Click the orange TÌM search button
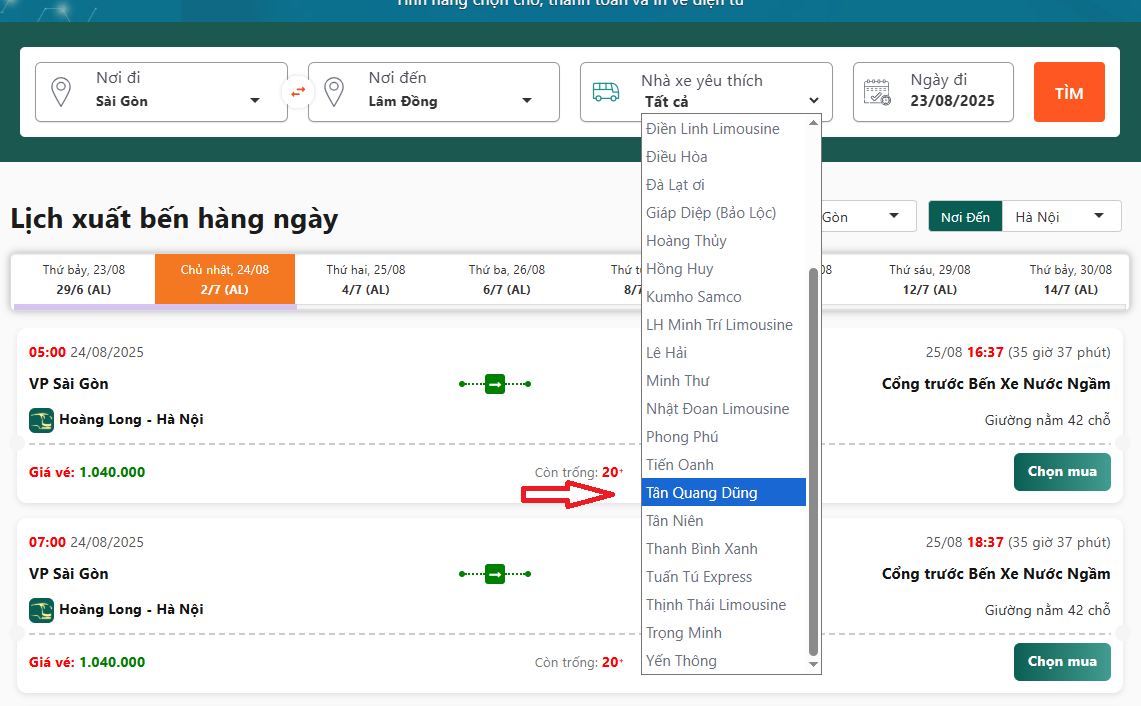The width and height of the screenshot is (1141, 706). 1069,92
